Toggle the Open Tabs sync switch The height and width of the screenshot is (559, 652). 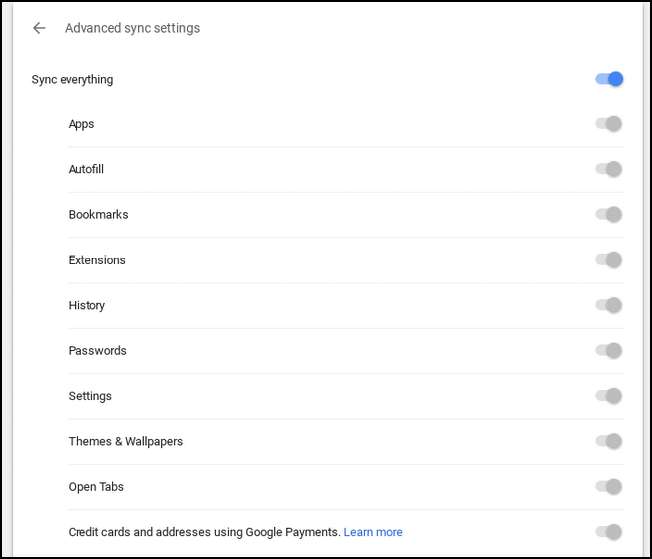pyautogui.click(x=609, y=486)
